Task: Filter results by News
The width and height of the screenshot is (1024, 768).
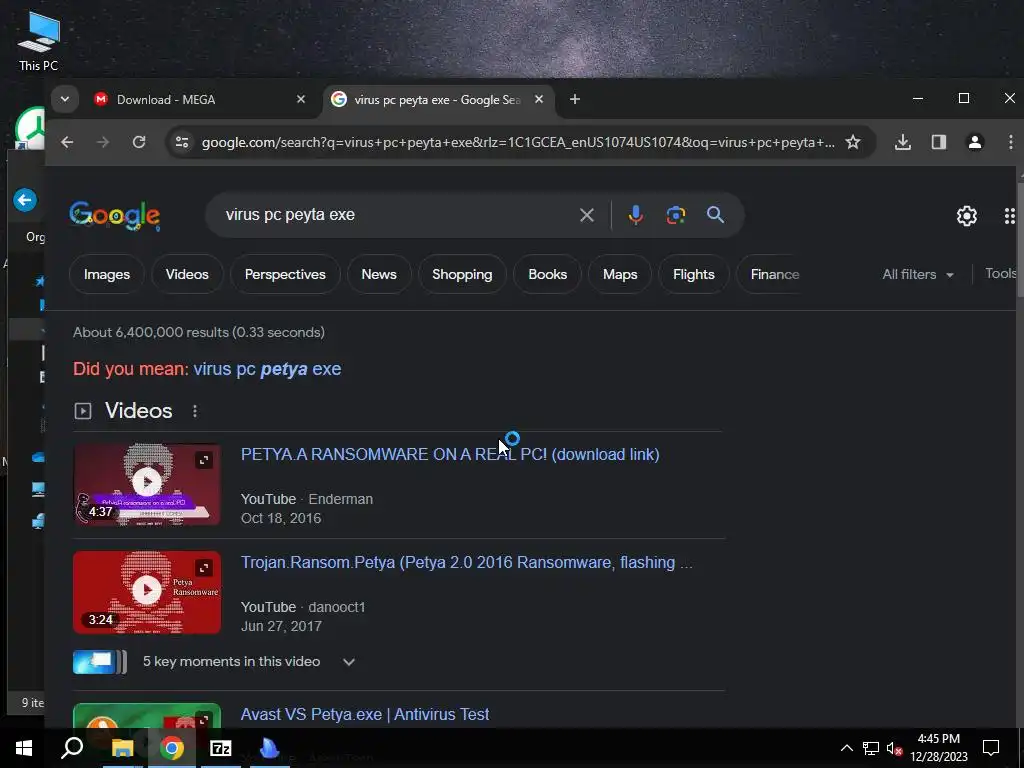Action: click(x=379, y=274)
